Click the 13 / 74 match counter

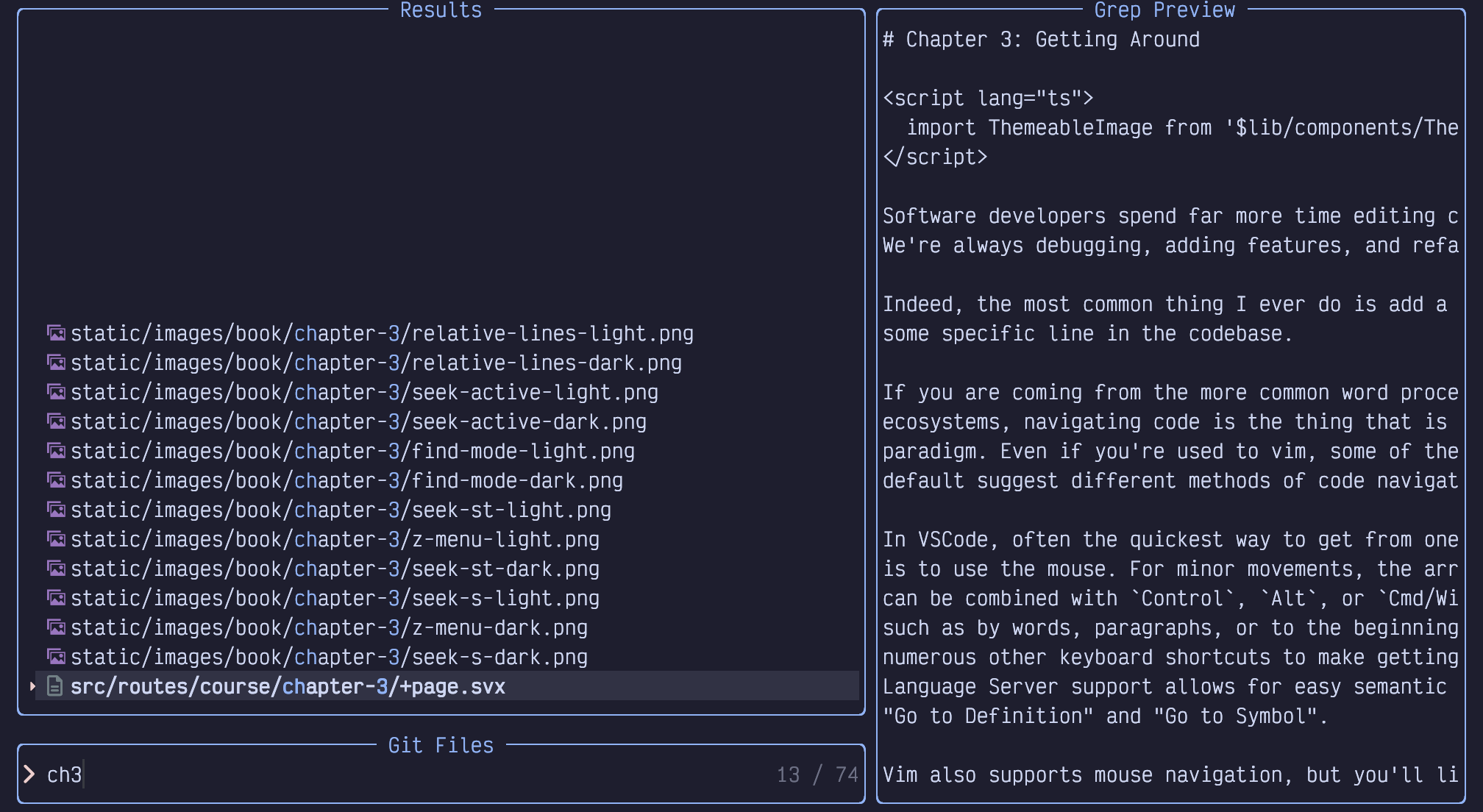[x=817, y=774]
